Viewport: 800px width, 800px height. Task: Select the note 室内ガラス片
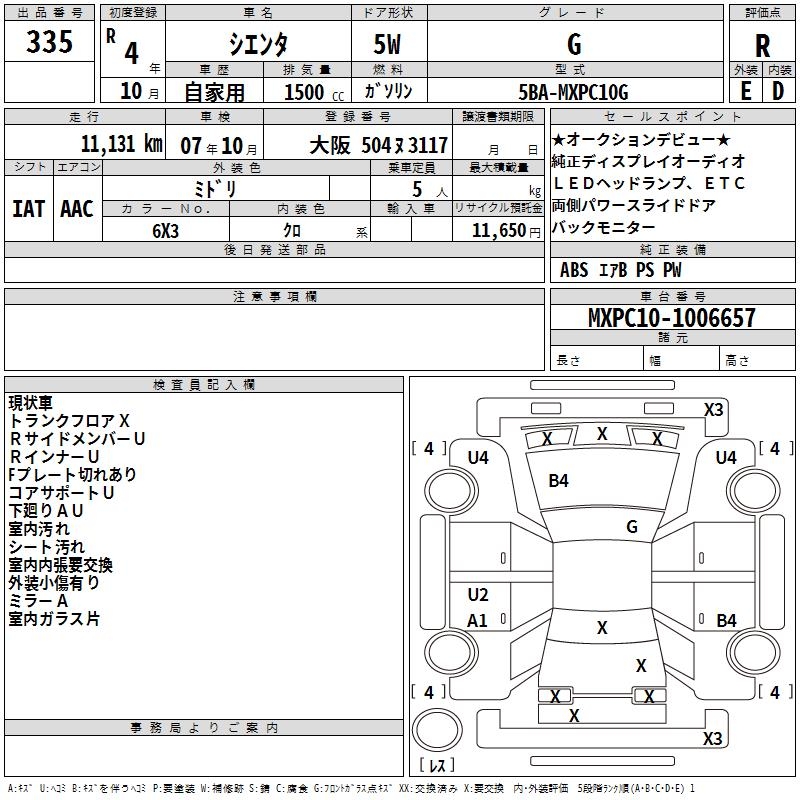[x=54, y=619]
